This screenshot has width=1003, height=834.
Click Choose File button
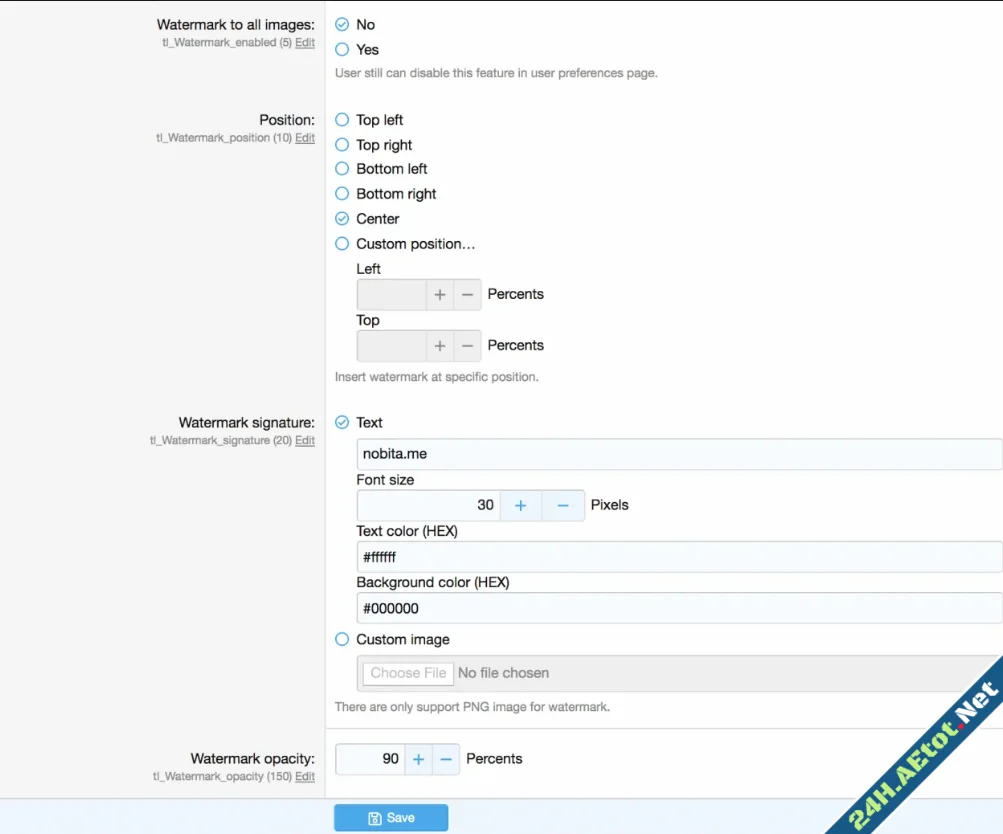point(408,674)
